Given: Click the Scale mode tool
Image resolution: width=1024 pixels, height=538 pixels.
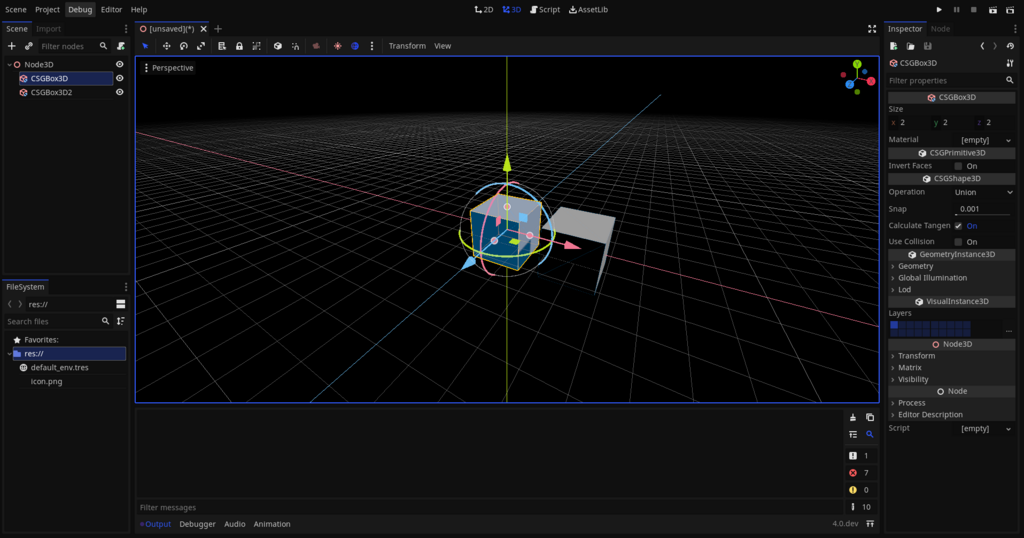Looking at the screenshot, I should pyautogui.click(x=201, y=46).
